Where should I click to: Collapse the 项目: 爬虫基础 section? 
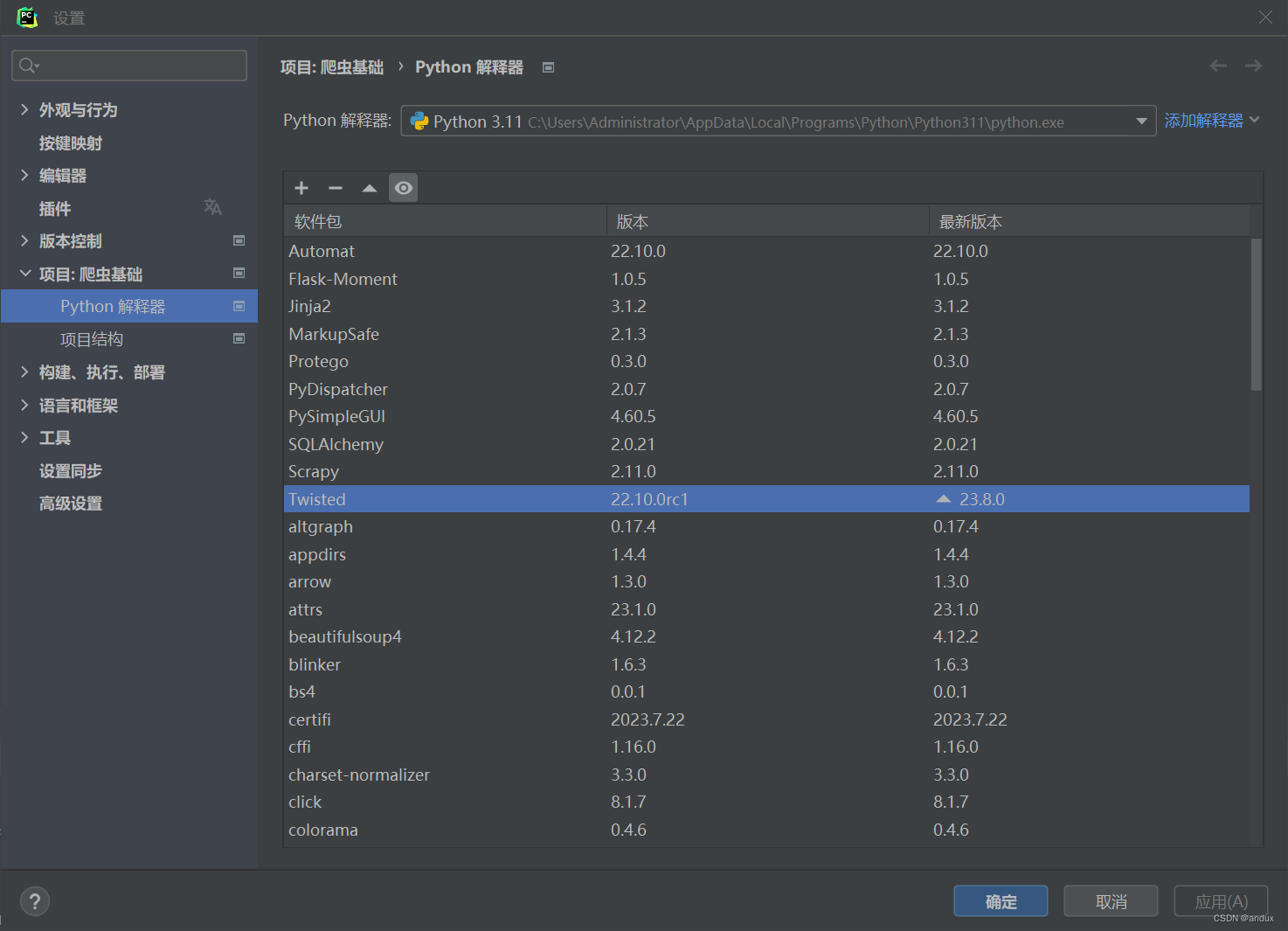[24, 274]
